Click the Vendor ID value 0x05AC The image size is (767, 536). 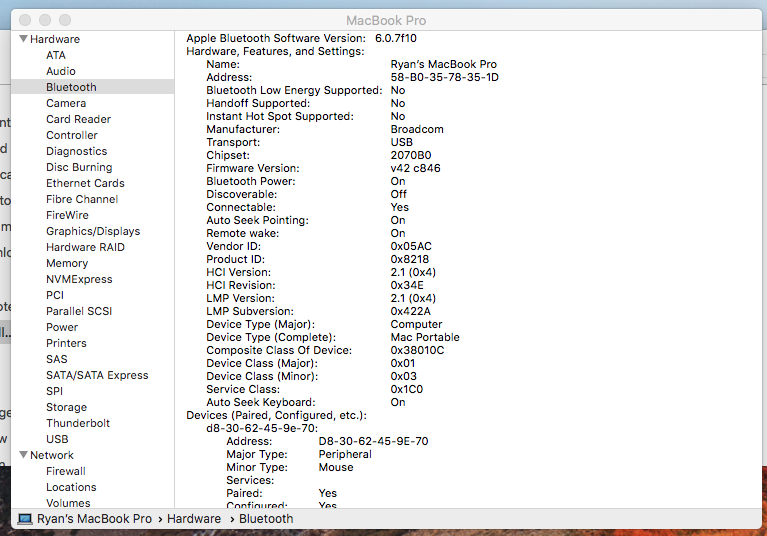tap(411, 246)
